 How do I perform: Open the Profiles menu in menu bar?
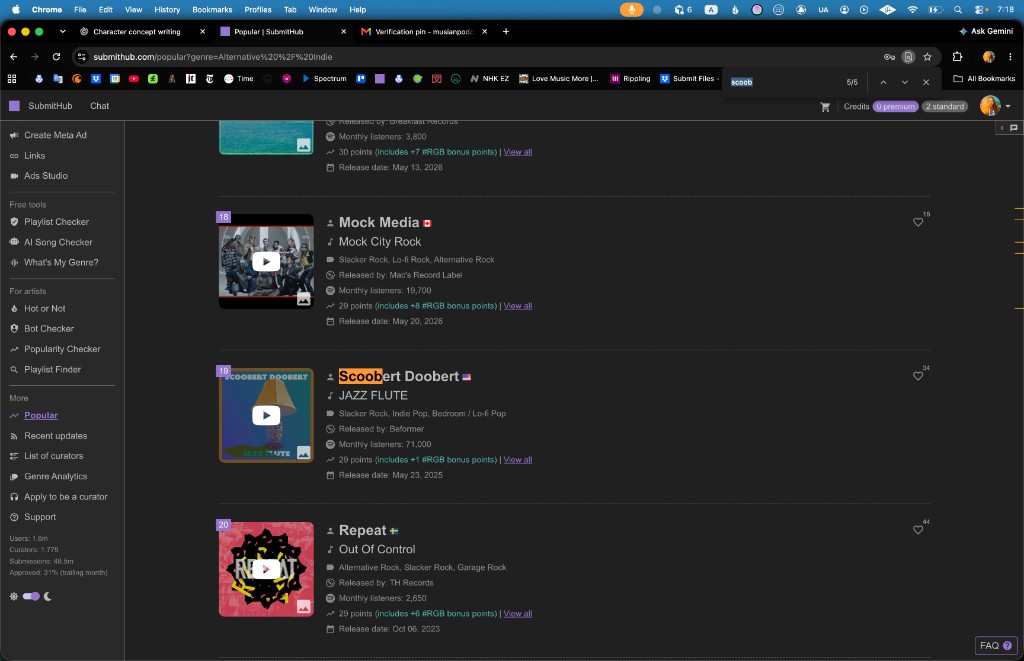click(x=258, y=10)
